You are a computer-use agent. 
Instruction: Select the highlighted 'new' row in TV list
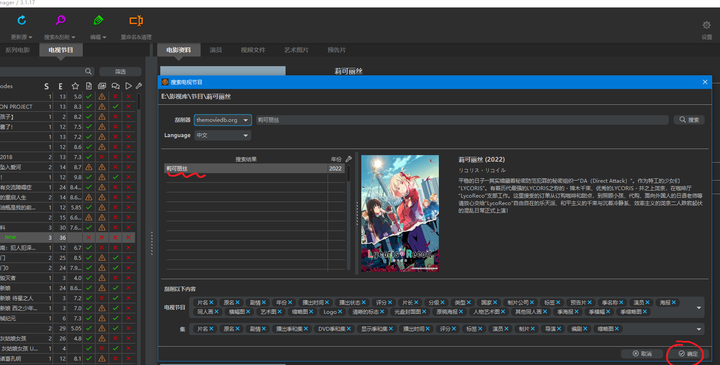pos(68,237)
